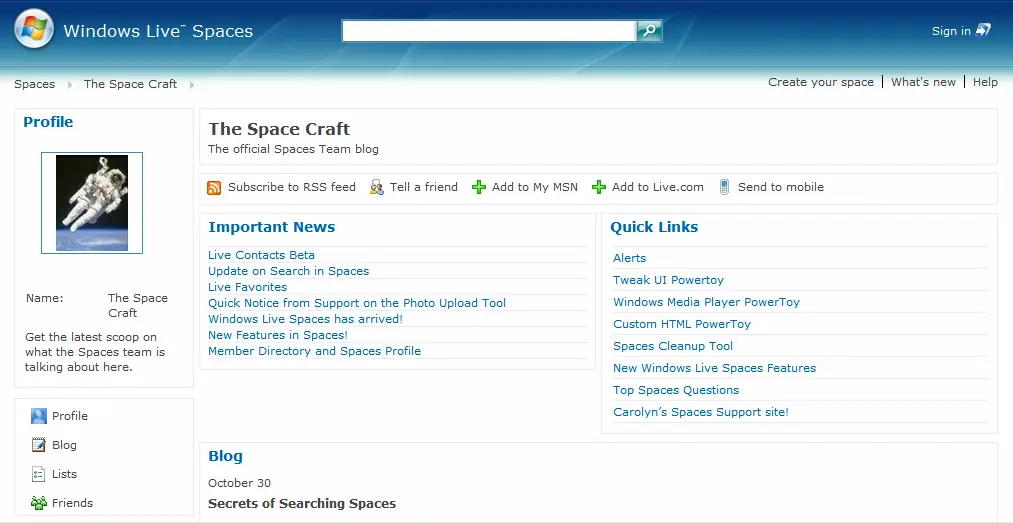Open What's new page
This screenshot has width=1013, height=523.
pyautogui.click(x=923, y=82)
